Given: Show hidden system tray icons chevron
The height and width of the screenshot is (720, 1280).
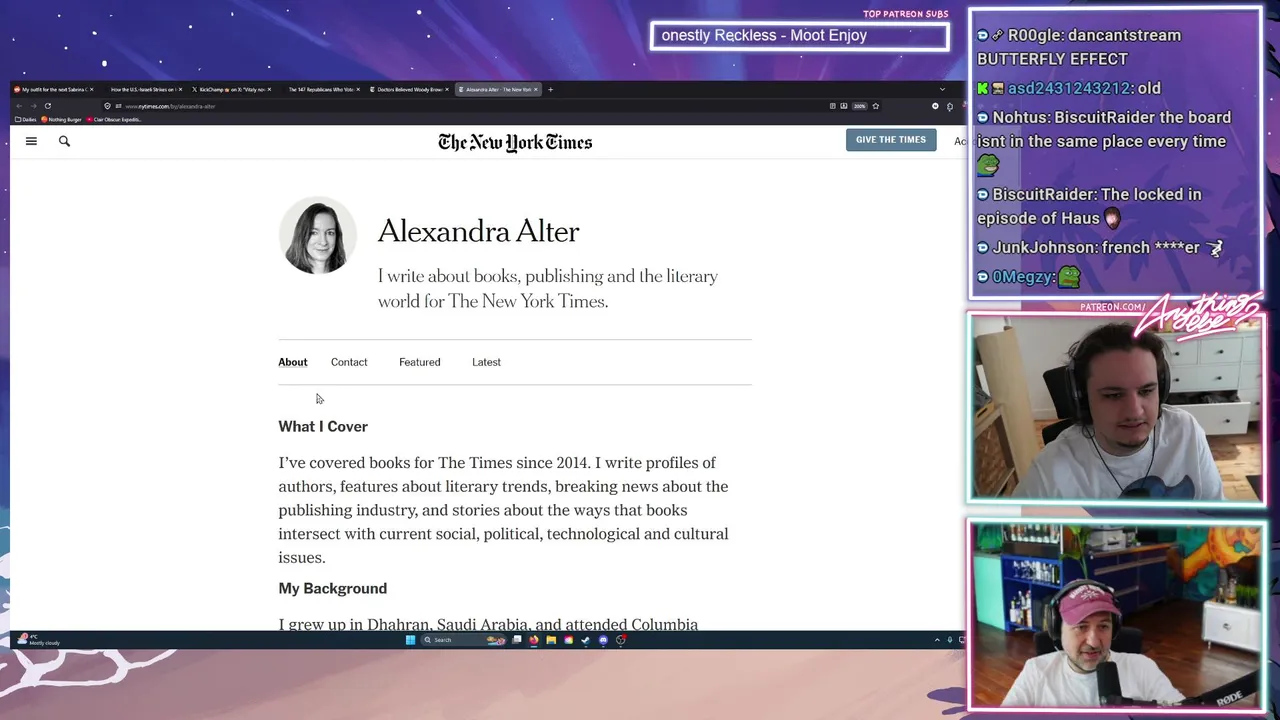Looking at the screenshot, I should [x=937, y=640].
